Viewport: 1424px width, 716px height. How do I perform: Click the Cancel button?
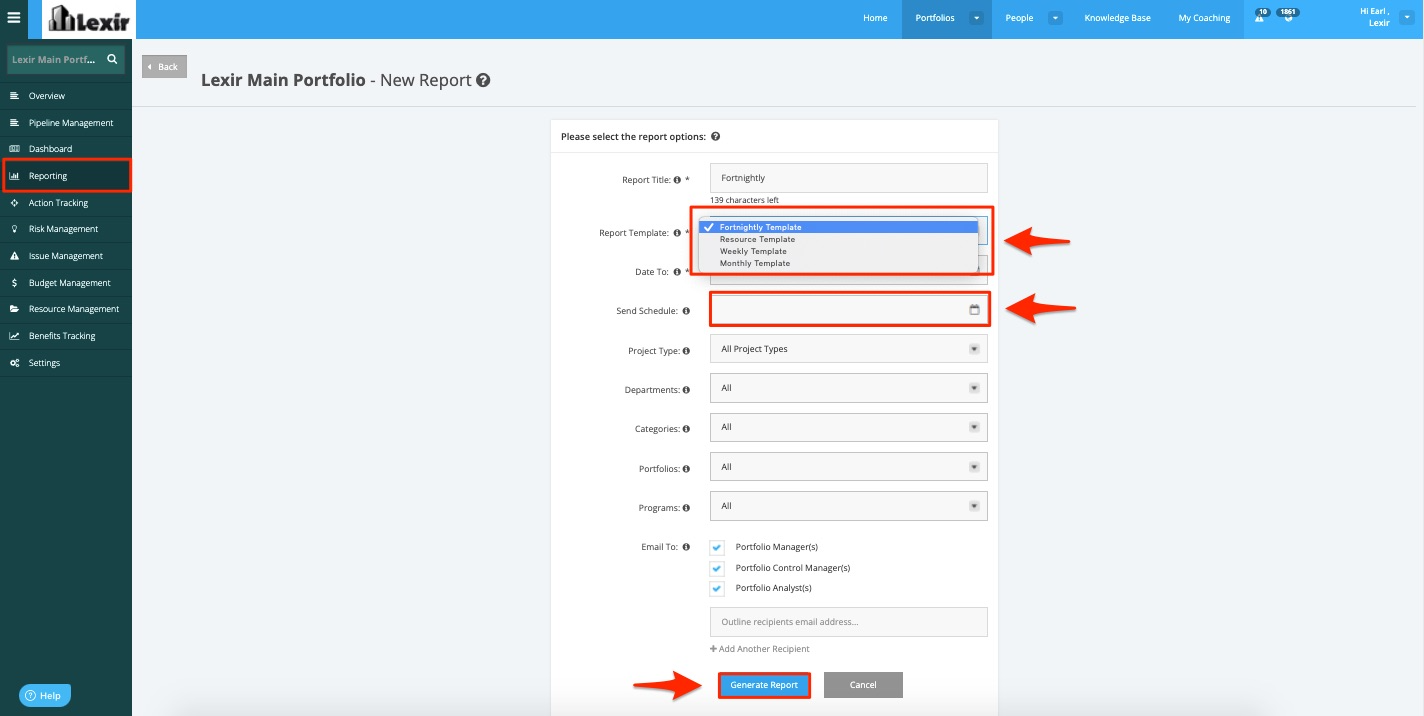863,685
